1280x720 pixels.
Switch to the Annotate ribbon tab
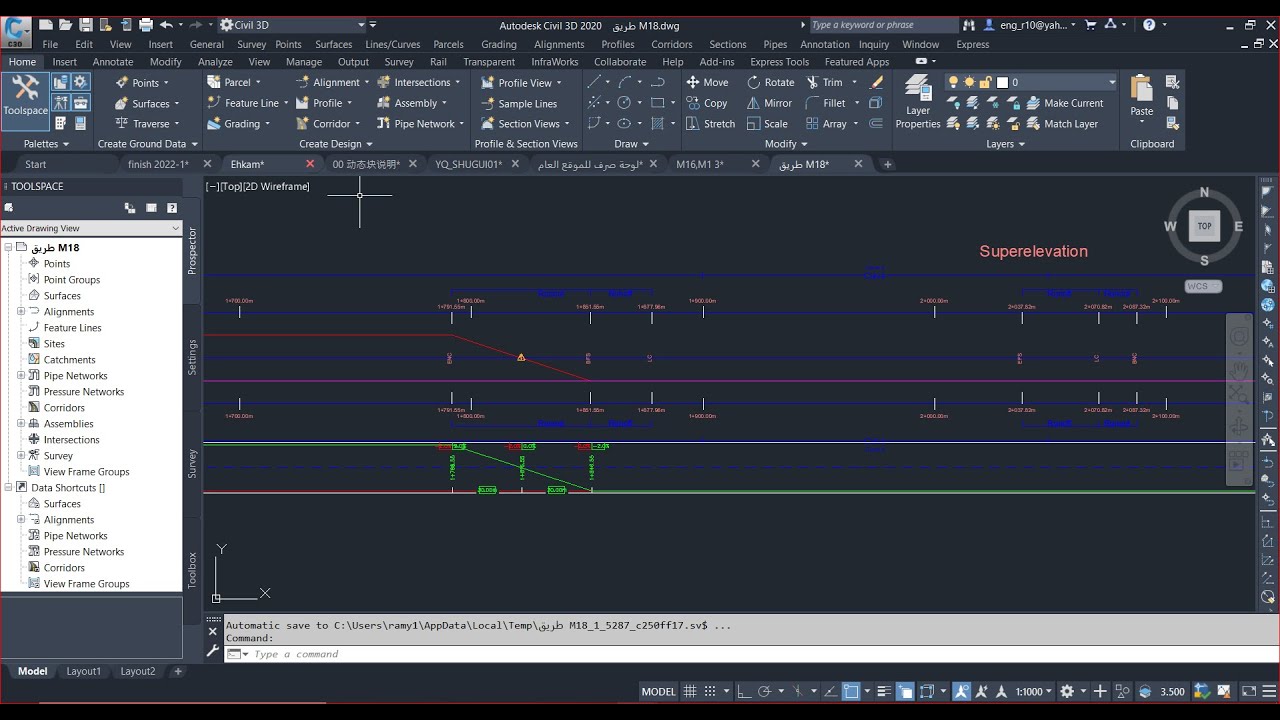point(113,62)
